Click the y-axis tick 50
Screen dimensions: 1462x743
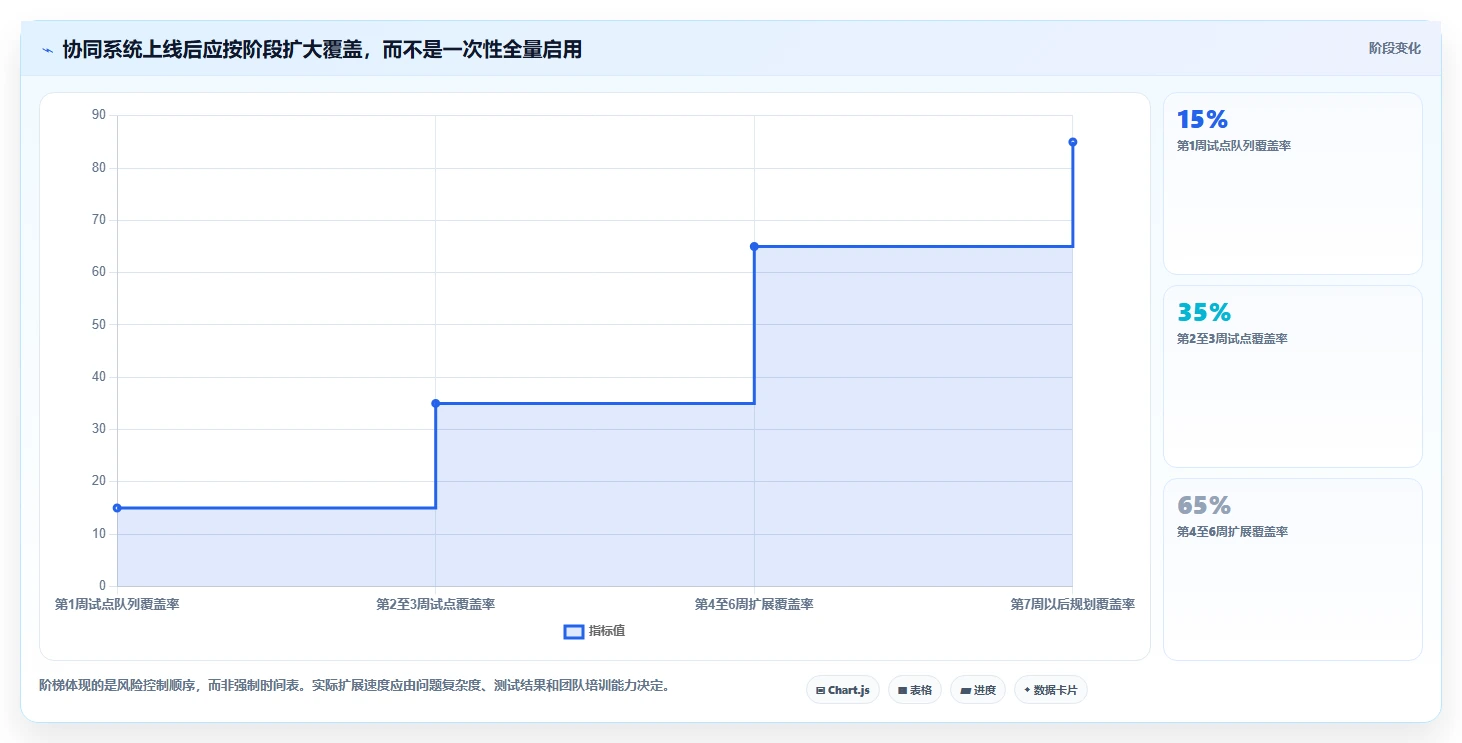tap(98, 324)
